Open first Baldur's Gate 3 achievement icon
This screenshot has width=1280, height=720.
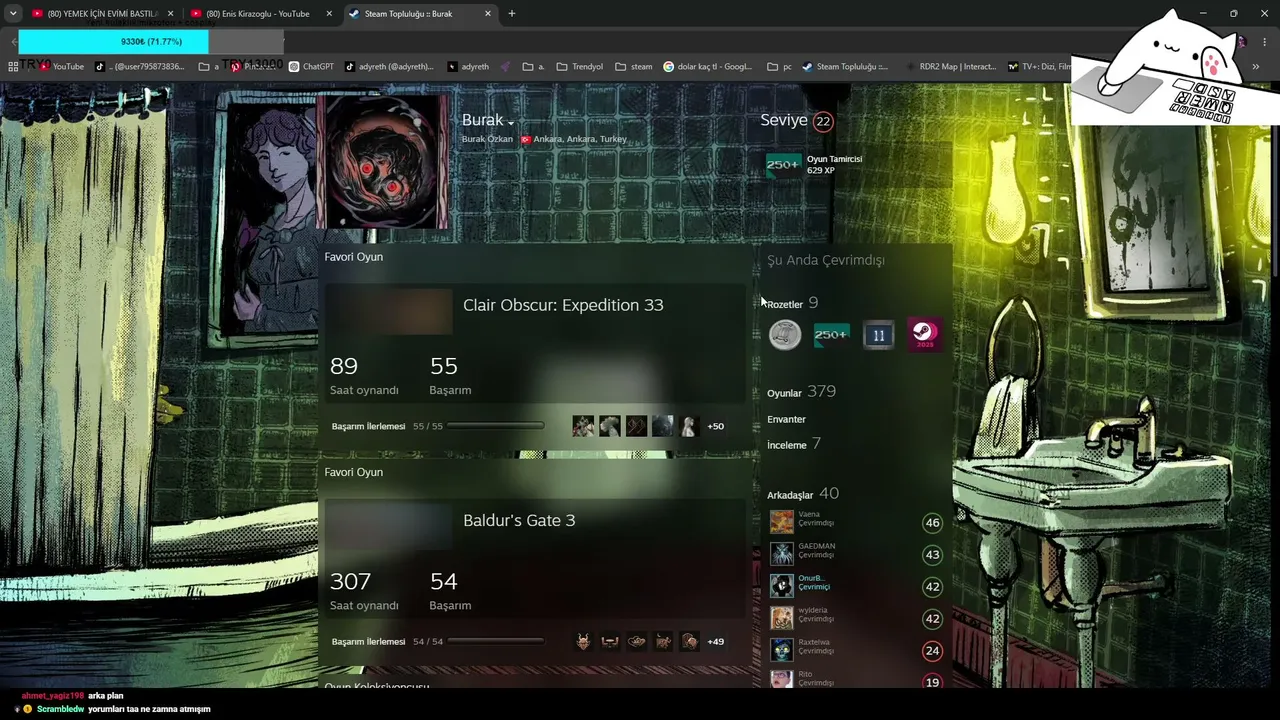(x=583, y=641)
